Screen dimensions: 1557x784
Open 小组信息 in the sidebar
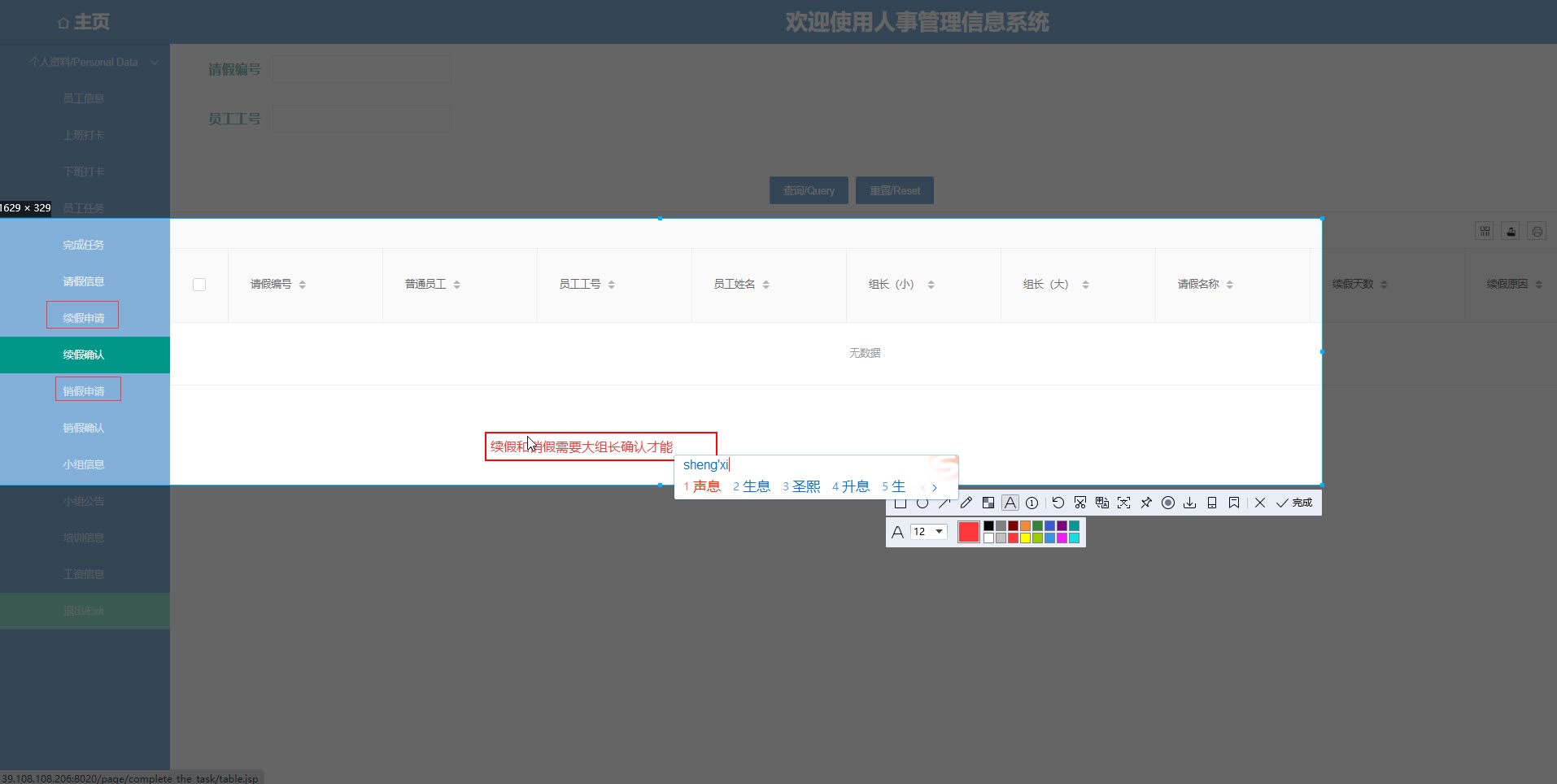click(x=85, y=464)
